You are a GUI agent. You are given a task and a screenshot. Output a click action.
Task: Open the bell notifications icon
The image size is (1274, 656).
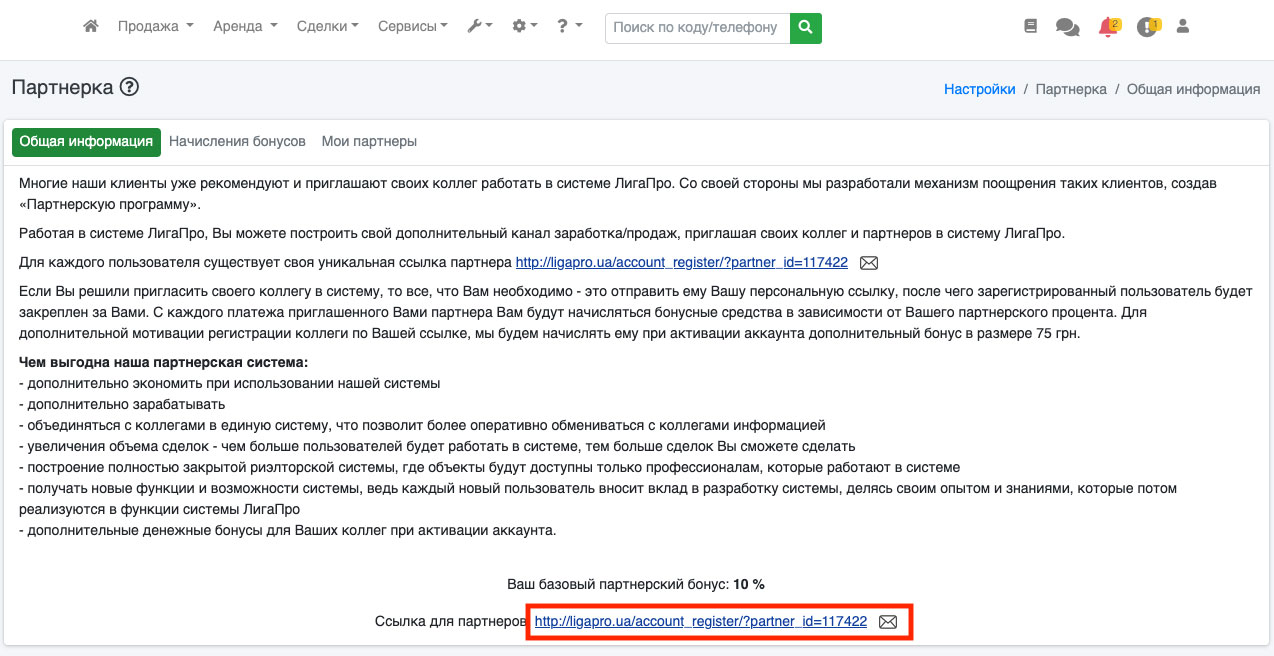(1108, 27)
